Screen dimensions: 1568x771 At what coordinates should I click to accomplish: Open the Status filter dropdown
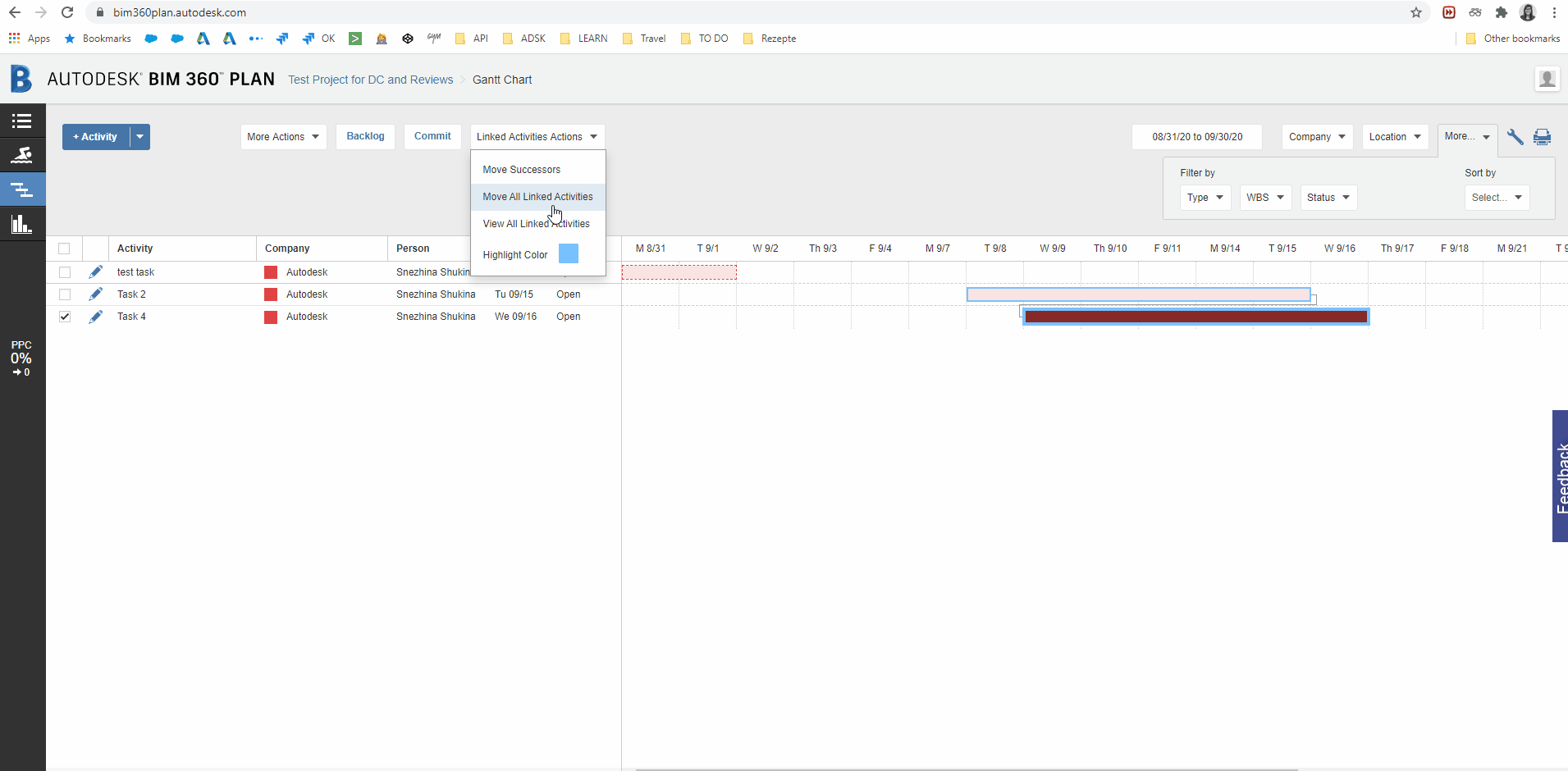click(x=1328, y=198)
